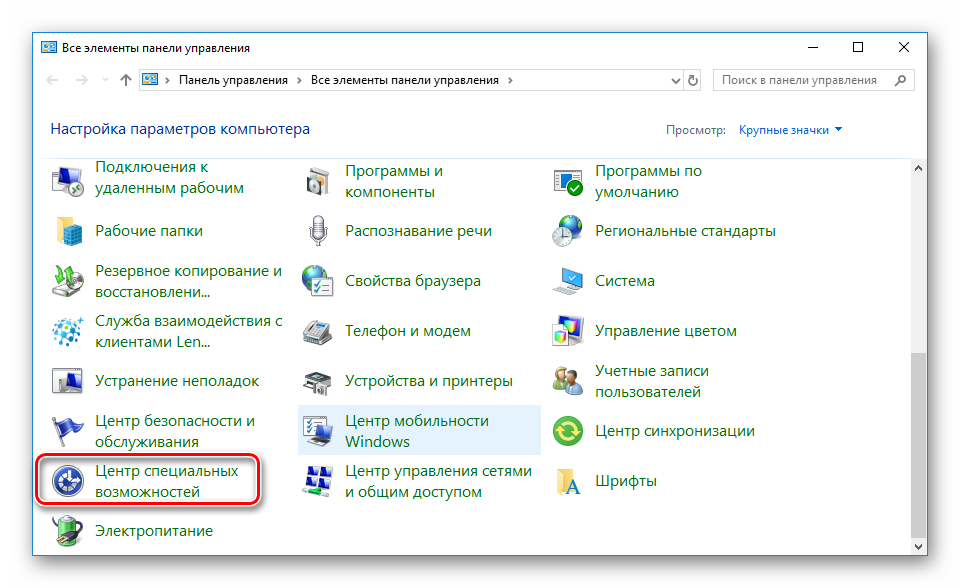Open the Управление цветом link
This screenshot has width=960, height=588.
(x=666, y=331)
